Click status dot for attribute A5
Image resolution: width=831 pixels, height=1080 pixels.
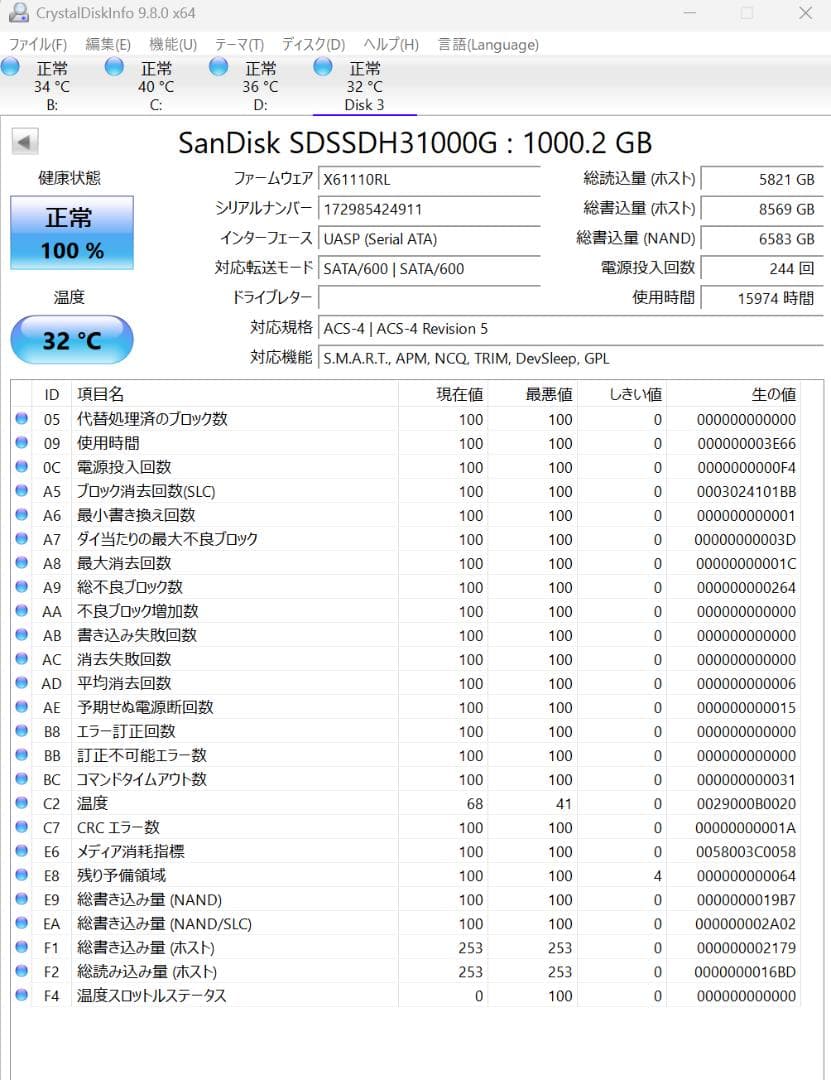point(21,491)
